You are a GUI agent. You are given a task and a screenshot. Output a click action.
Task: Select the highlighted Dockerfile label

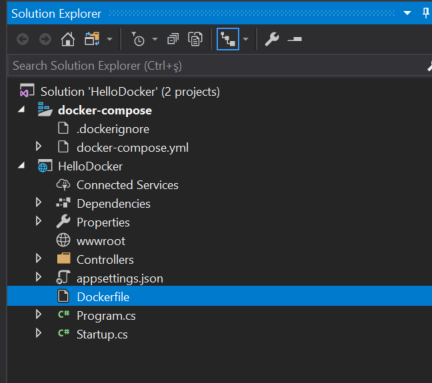click(x=103, y=297)
